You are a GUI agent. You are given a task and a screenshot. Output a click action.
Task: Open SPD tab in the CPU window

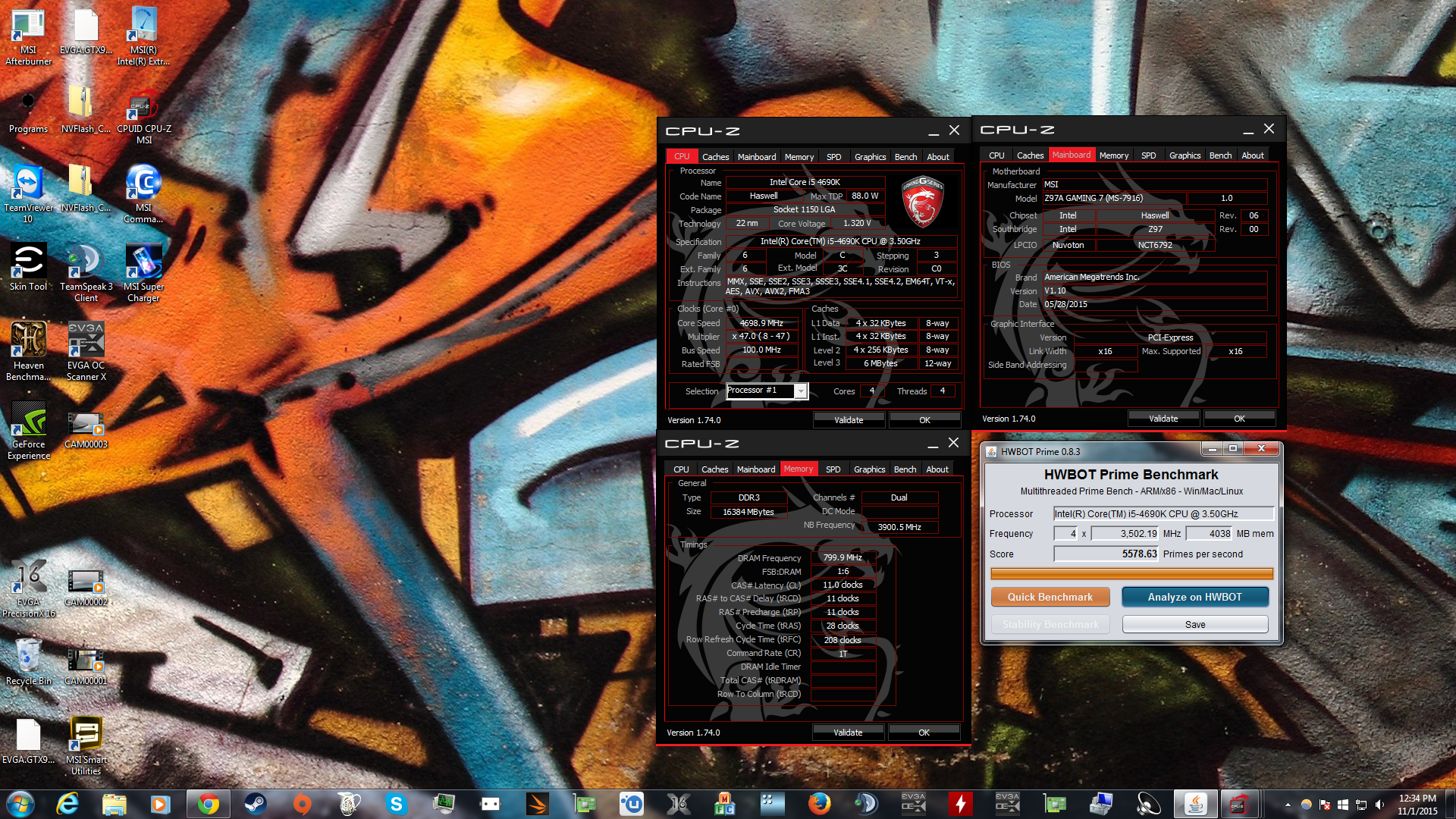[x=833, y=157]
